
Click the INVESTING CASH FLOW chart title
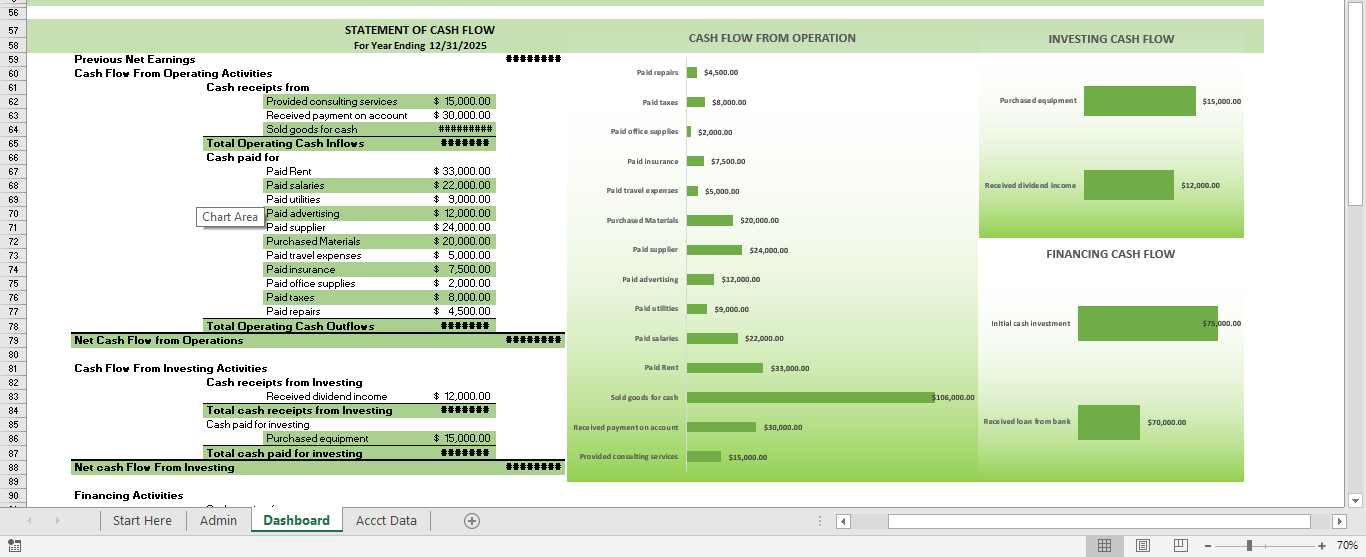pos(1111,39)
